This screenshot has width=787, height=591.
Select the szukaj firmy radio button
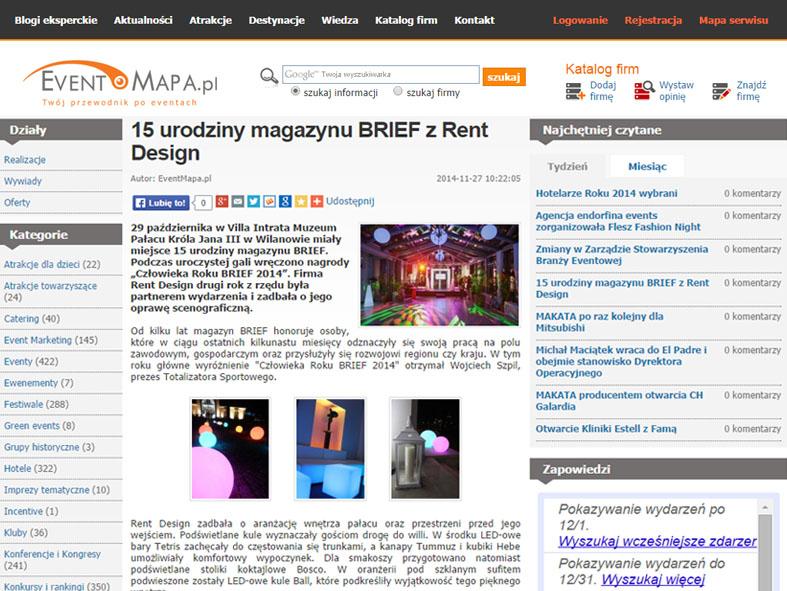tap(398, 91)
